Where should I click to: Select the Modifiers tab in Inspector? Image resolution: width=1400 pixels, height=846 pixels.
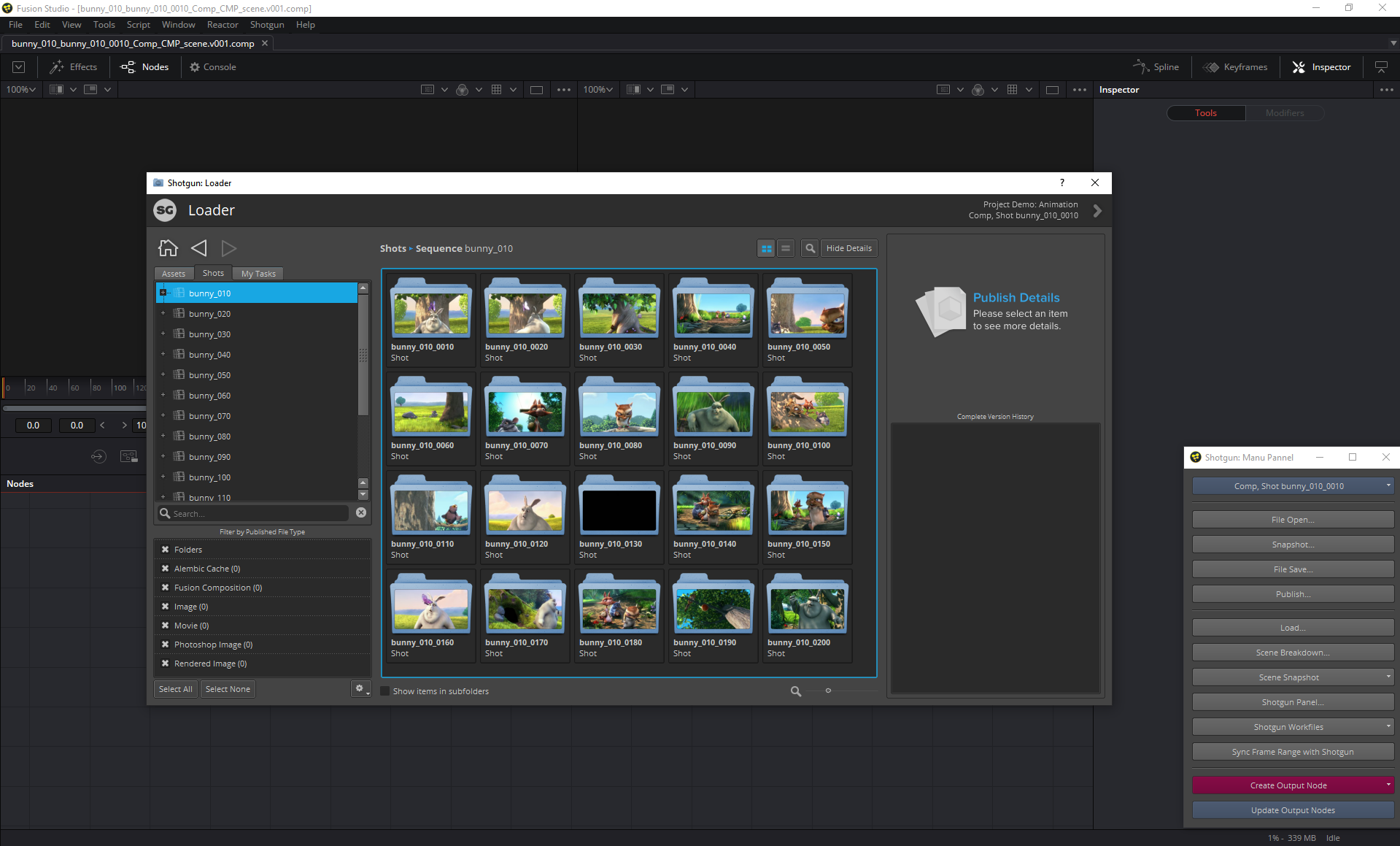tap(1285, 113)
